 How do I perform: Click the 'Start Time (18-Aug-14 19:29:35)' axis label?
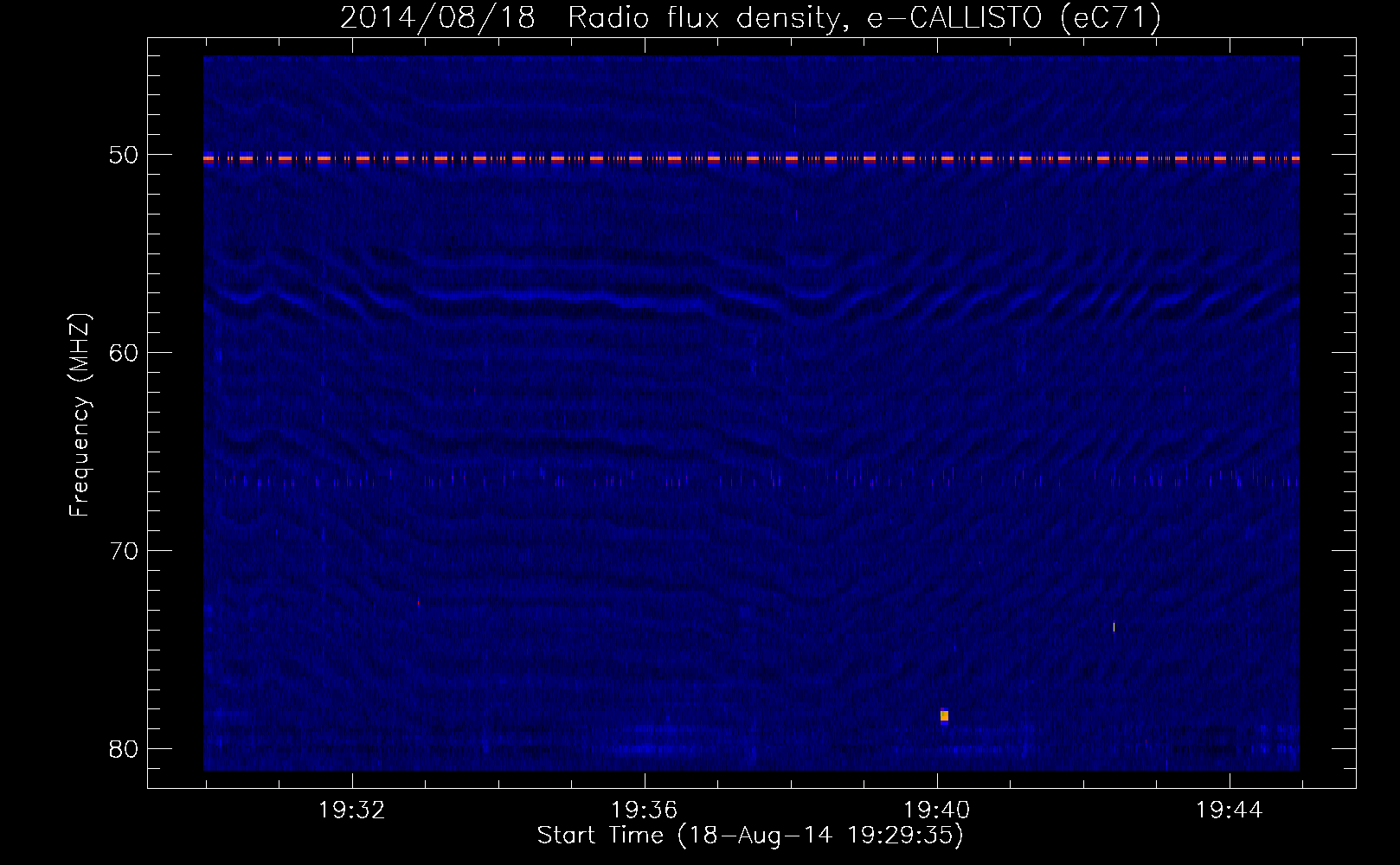pyautogui.click(x=750, y=836)
